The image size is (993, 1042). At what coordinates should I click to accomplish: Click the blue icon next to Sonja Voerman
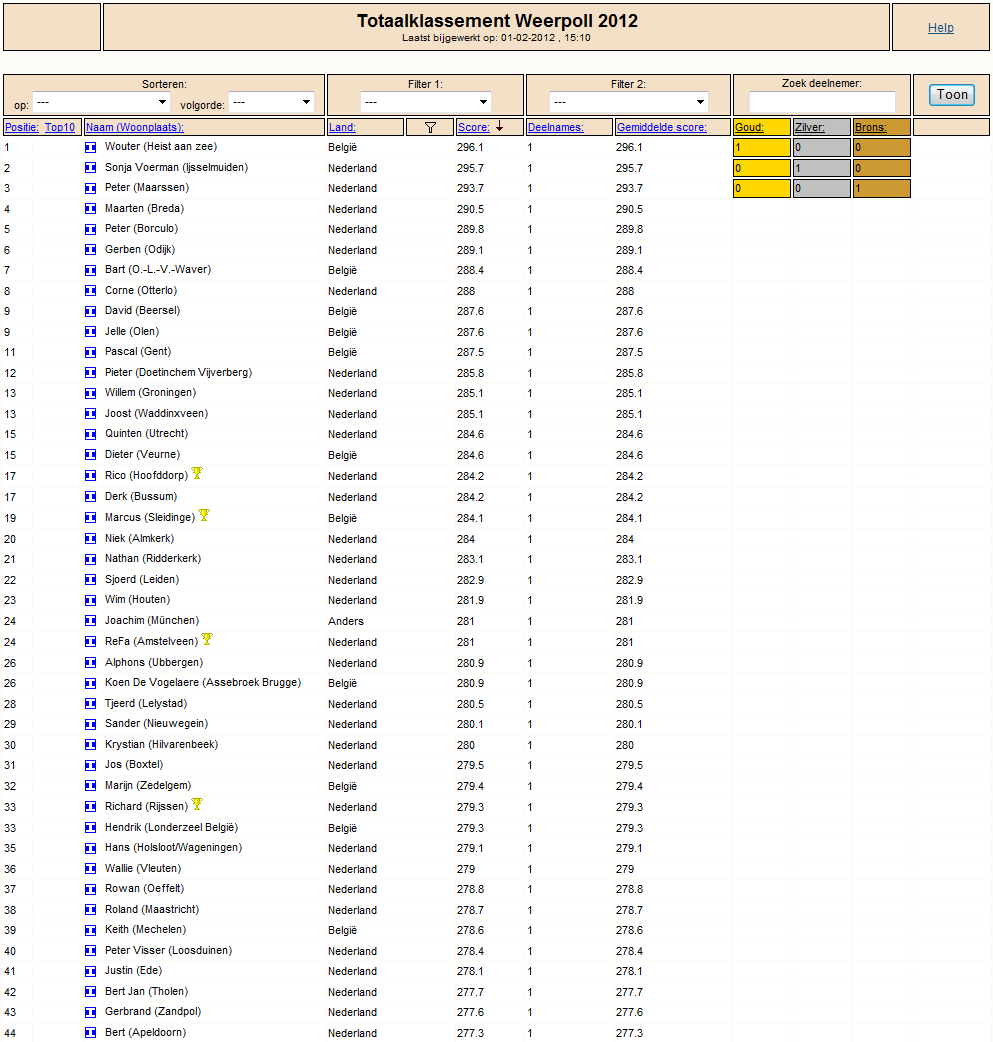(91, 168)
